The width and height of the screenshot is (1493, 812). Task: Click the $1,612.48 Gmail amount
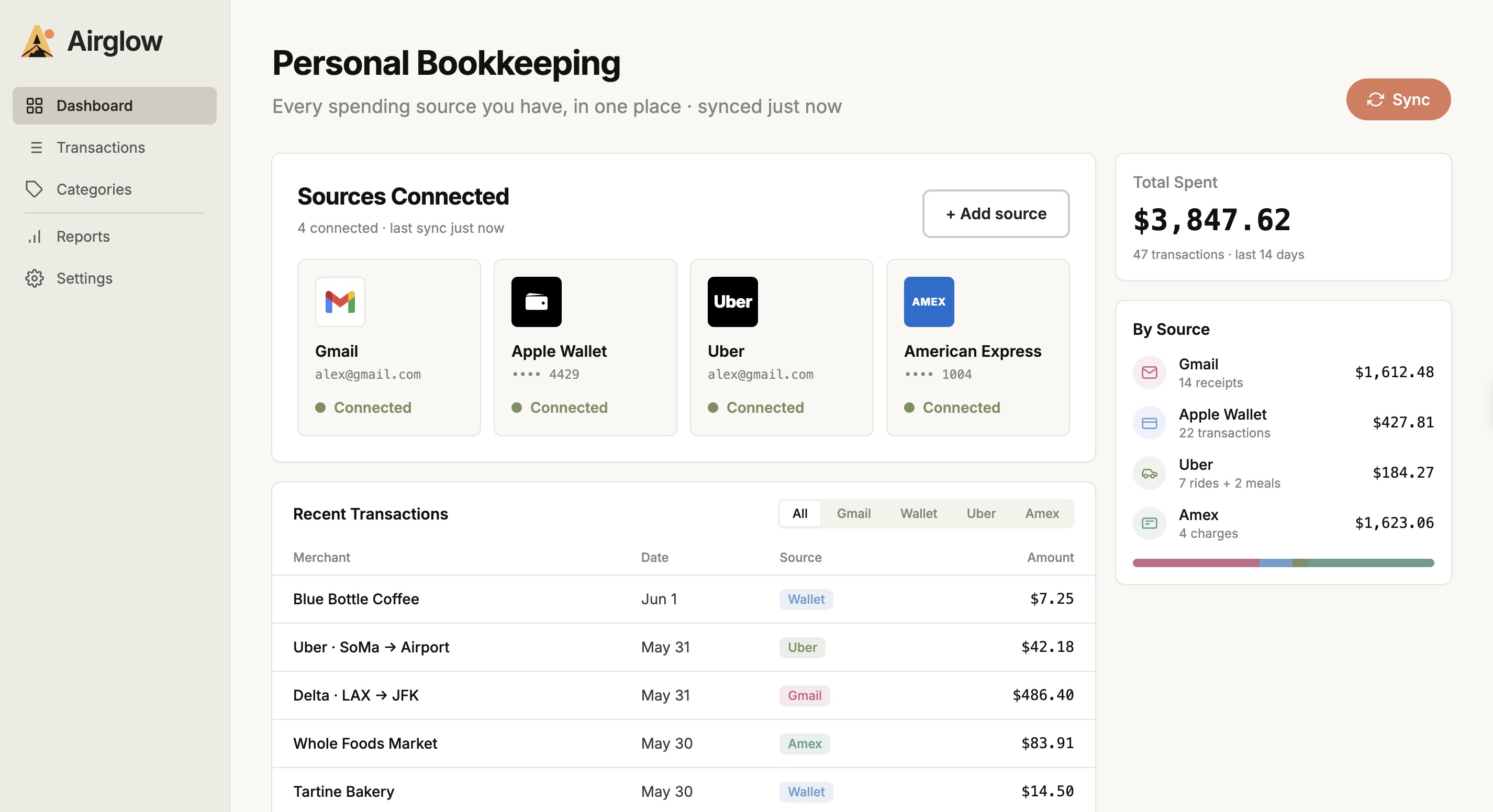(x=1394, y=373)
